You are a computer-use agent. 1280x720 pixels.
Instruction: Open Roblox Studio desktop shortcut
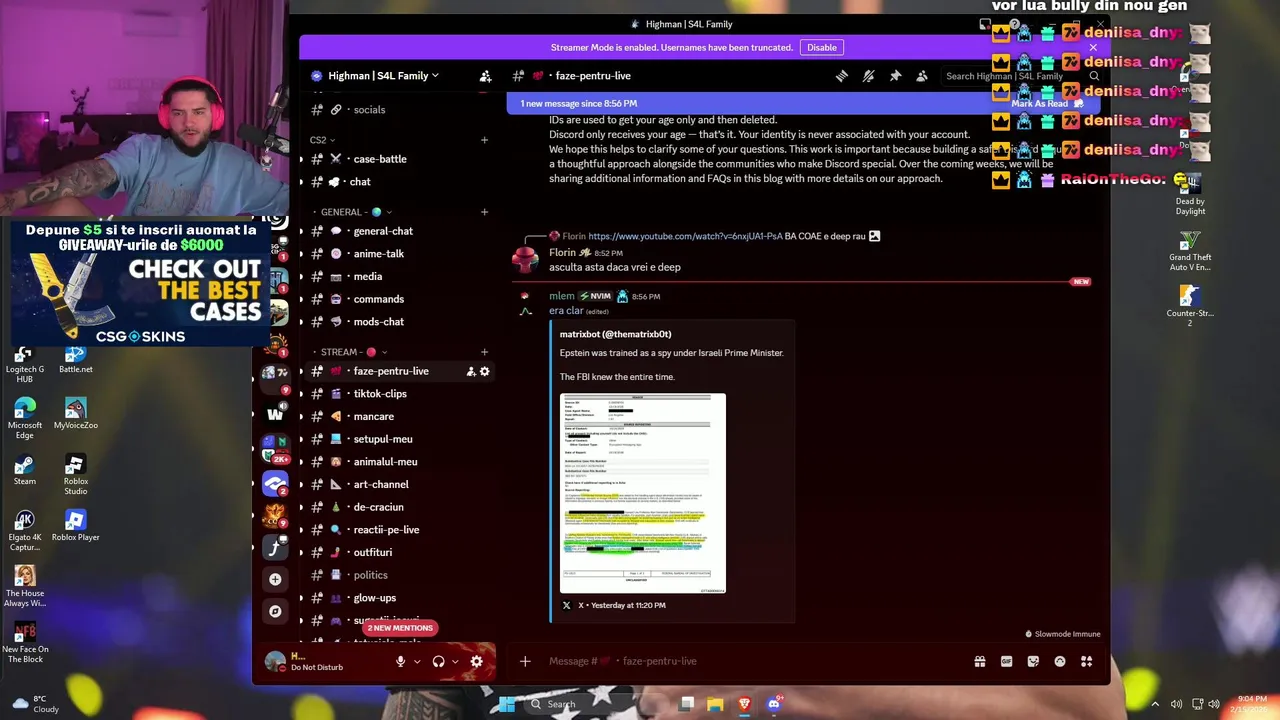(75, 475)
